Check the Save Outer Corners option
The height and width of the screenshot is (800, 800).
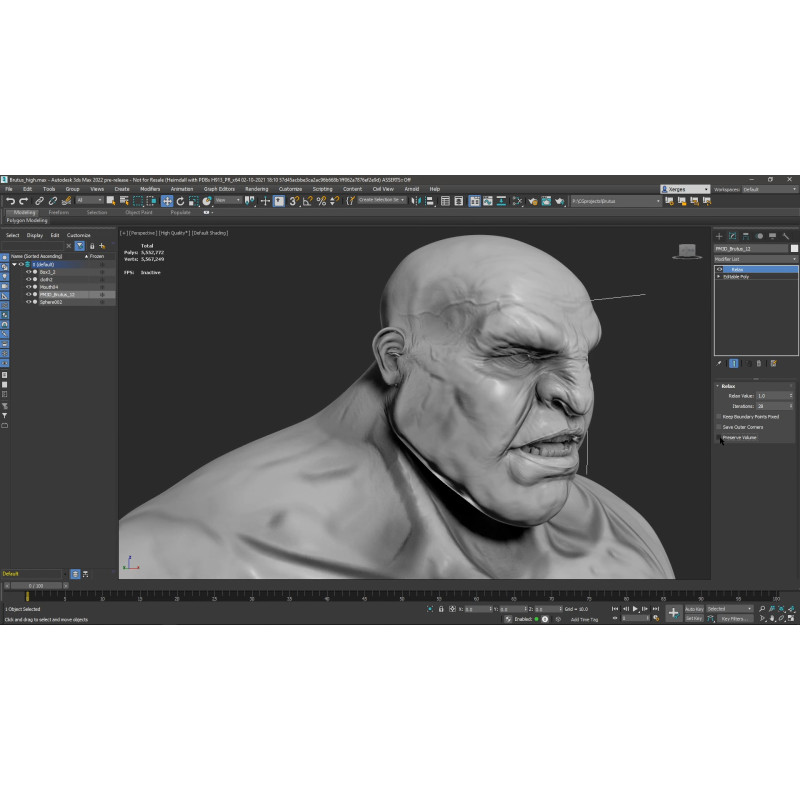(x=719, y=427)
